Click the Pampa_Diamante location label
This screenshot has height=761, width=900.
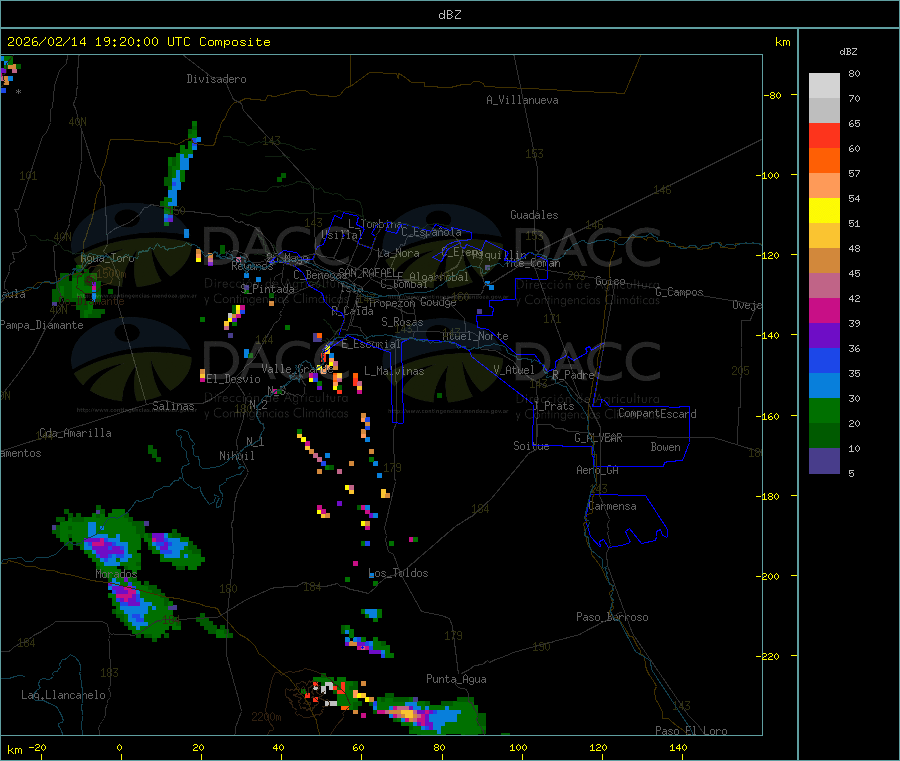tap(42, 325)
